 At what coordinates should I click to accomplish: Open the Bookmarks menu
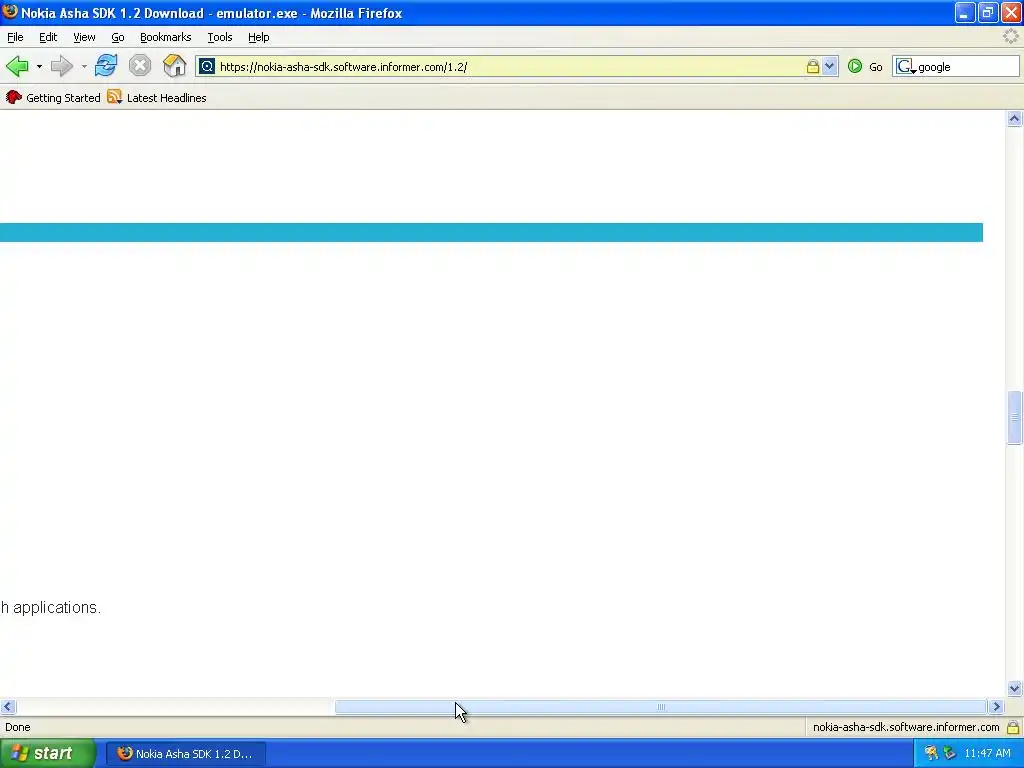click(x=165, y=37)
